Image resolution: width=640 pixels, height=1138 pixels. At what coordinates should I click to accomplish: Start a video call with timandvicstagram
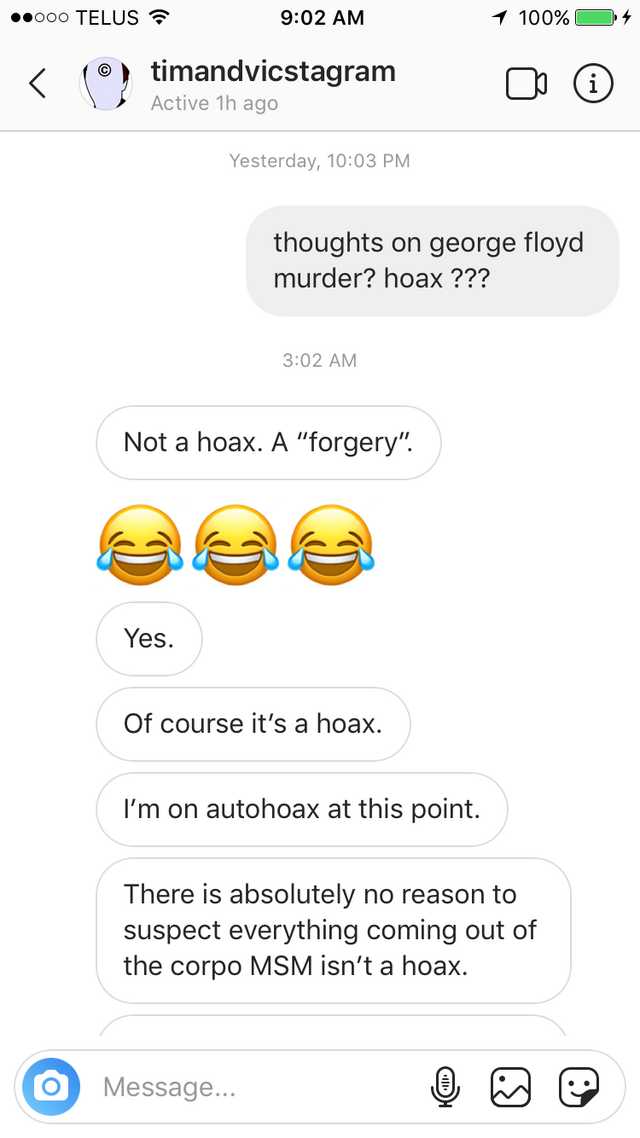[526, 84]
